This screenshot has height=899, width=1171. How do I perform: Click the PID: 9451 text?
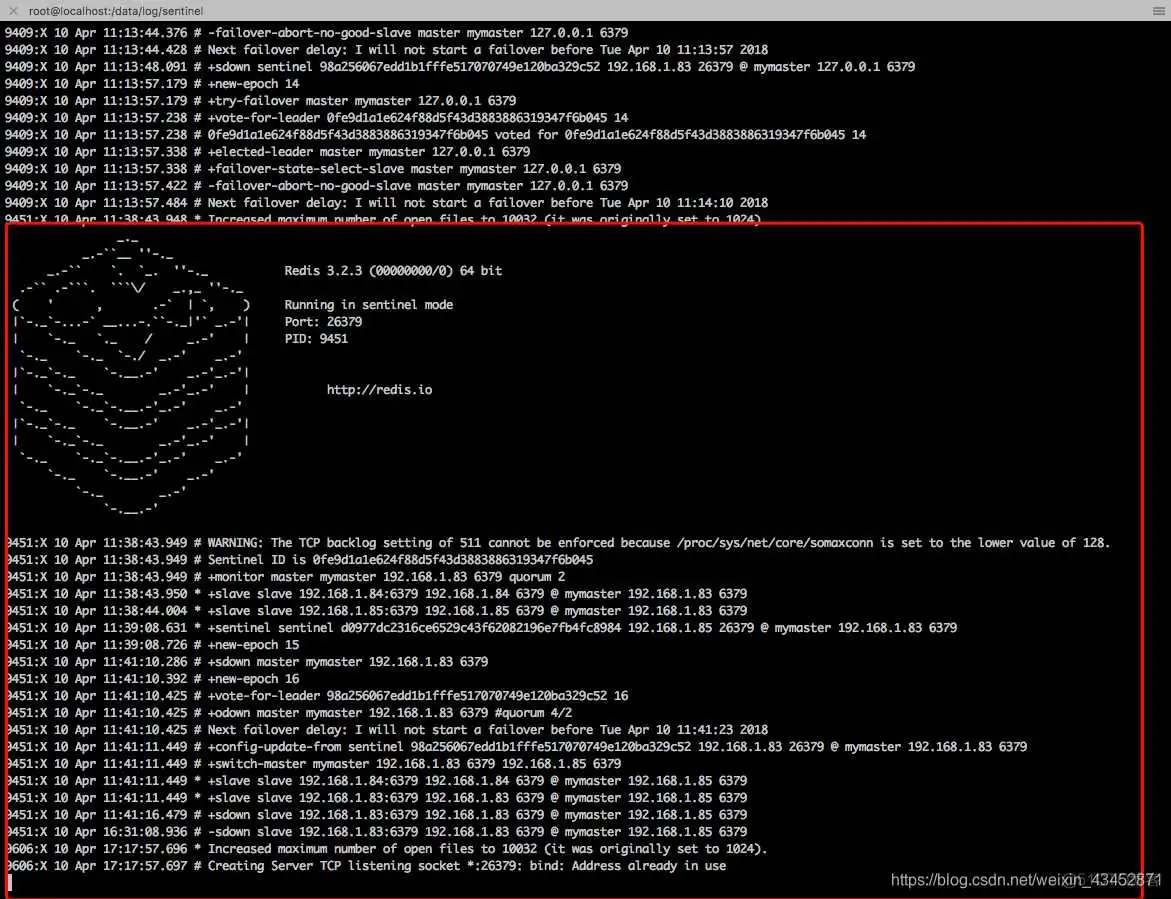317,338
